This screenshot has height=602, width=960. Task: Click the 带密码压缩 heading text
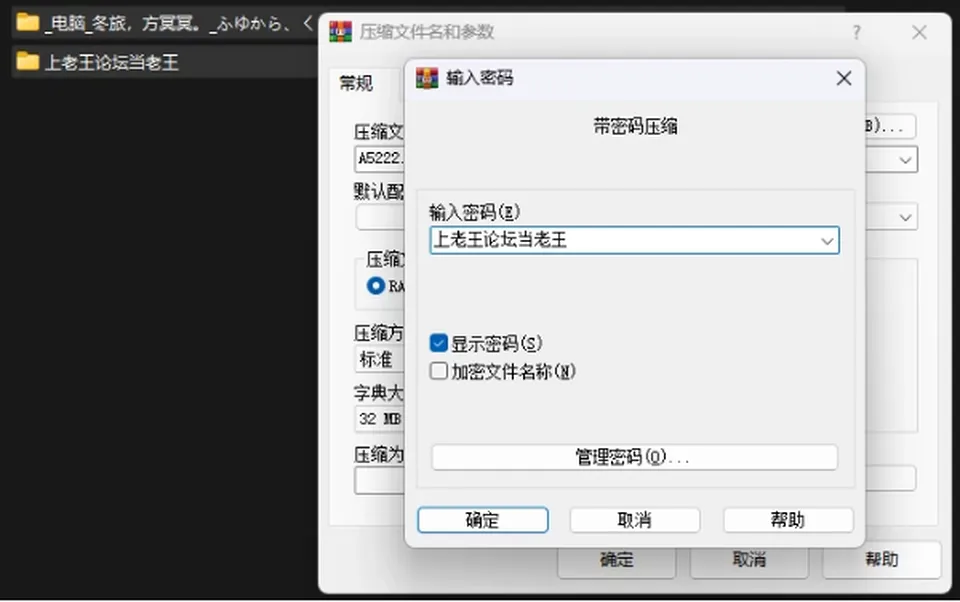pos(635,126)
